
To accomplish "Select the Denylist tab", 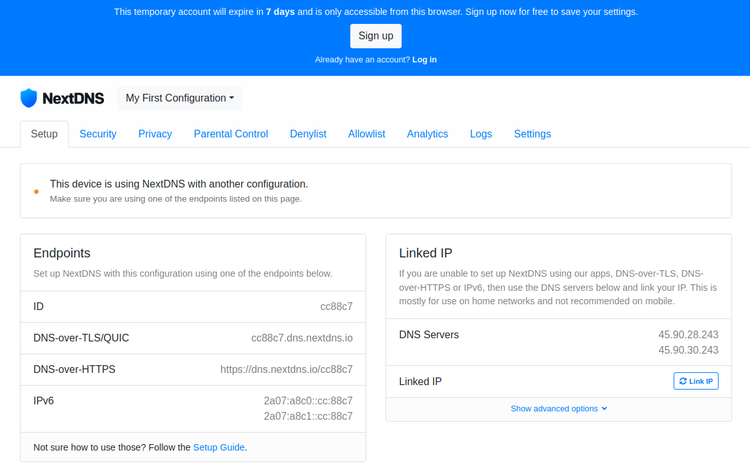I will coord(308,134).
